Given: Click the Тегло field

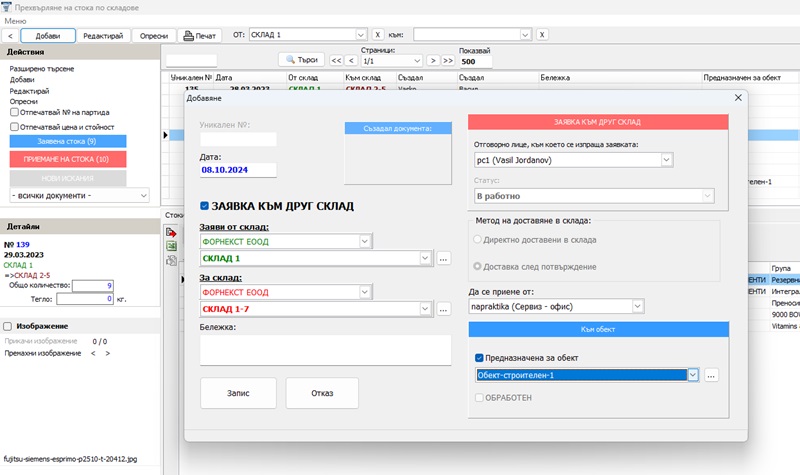Looking at the screenshot, I should (85, 299).
